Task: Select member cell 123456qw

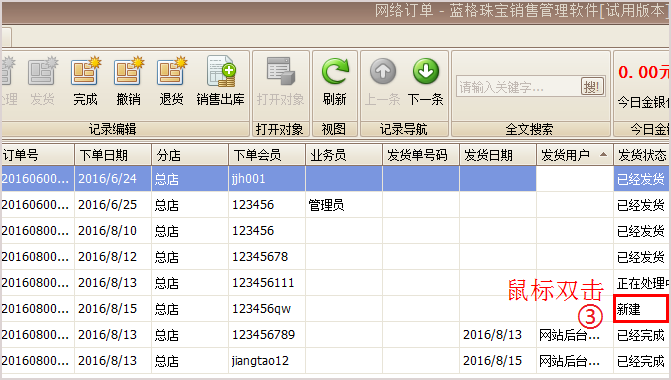Action: (267, 309)
